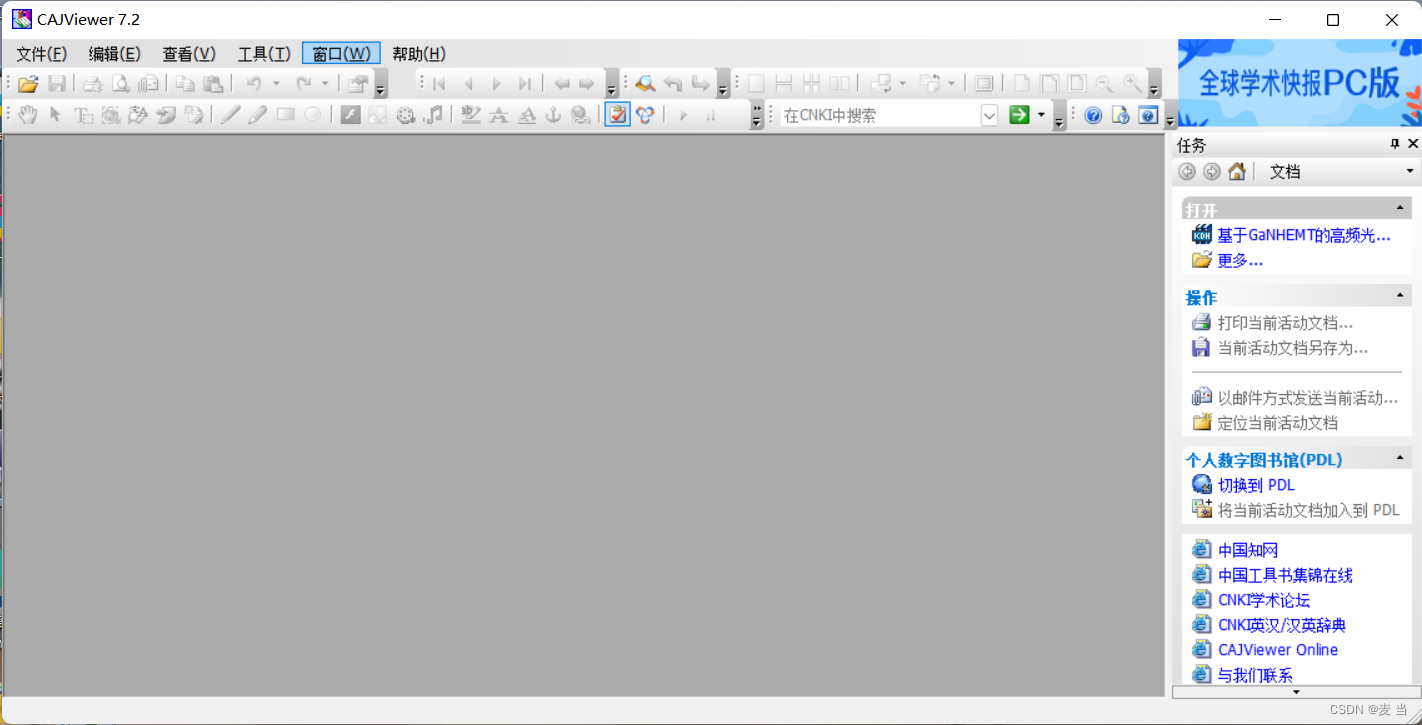
Task: Click the Paste clipboard icon
Action: coord(213,84)
